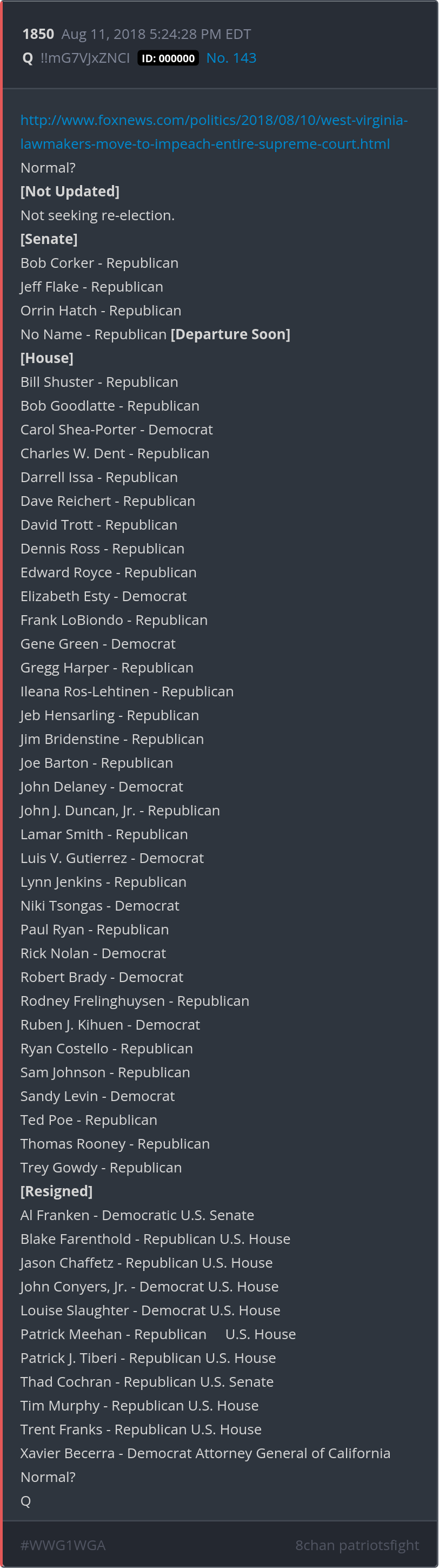Click the Darrell Issa - Republican line

coord(99,477)
